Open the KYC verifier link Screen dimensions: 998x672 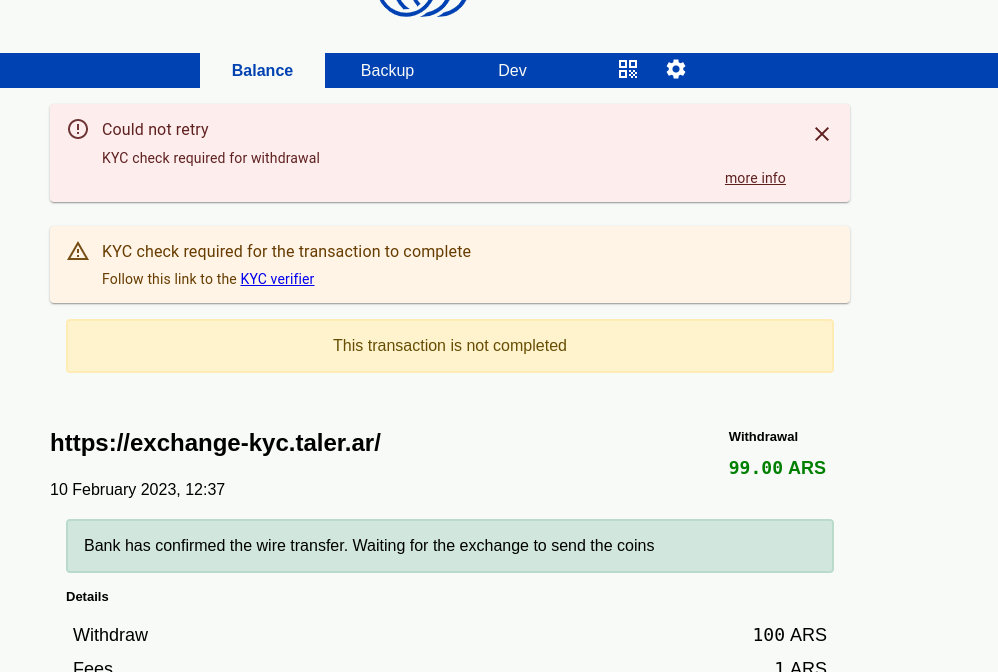tap(277, 279)
